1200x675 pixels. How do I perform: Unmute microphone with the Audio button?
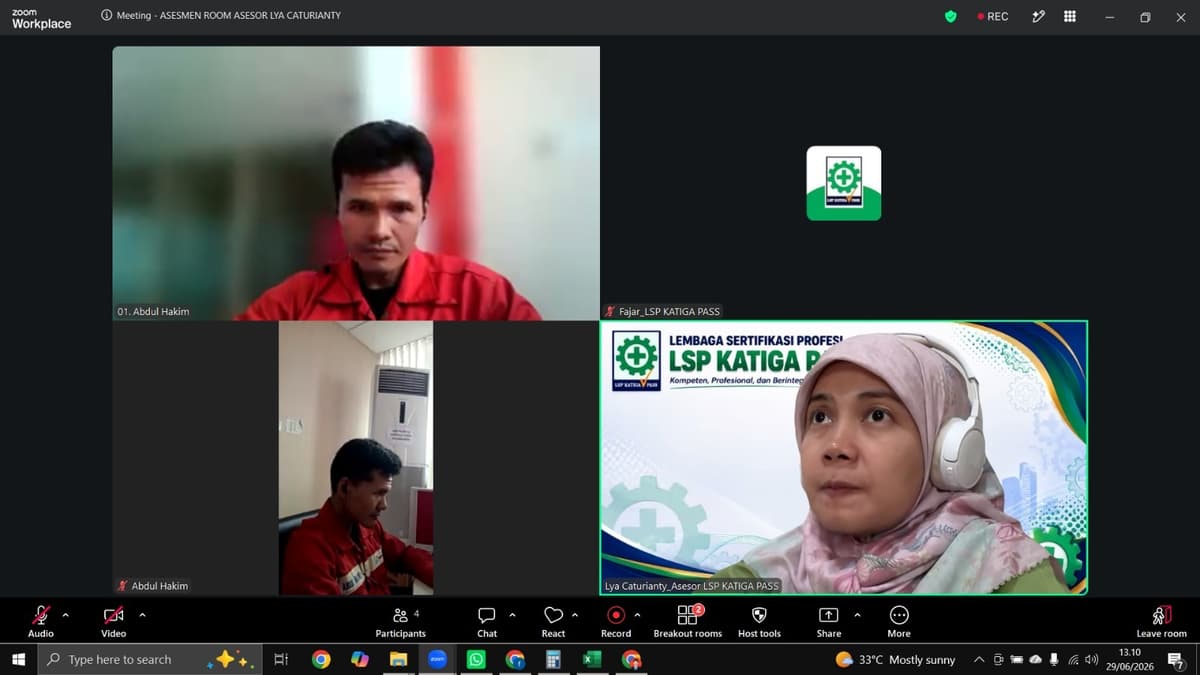click(x=41, y=621)
